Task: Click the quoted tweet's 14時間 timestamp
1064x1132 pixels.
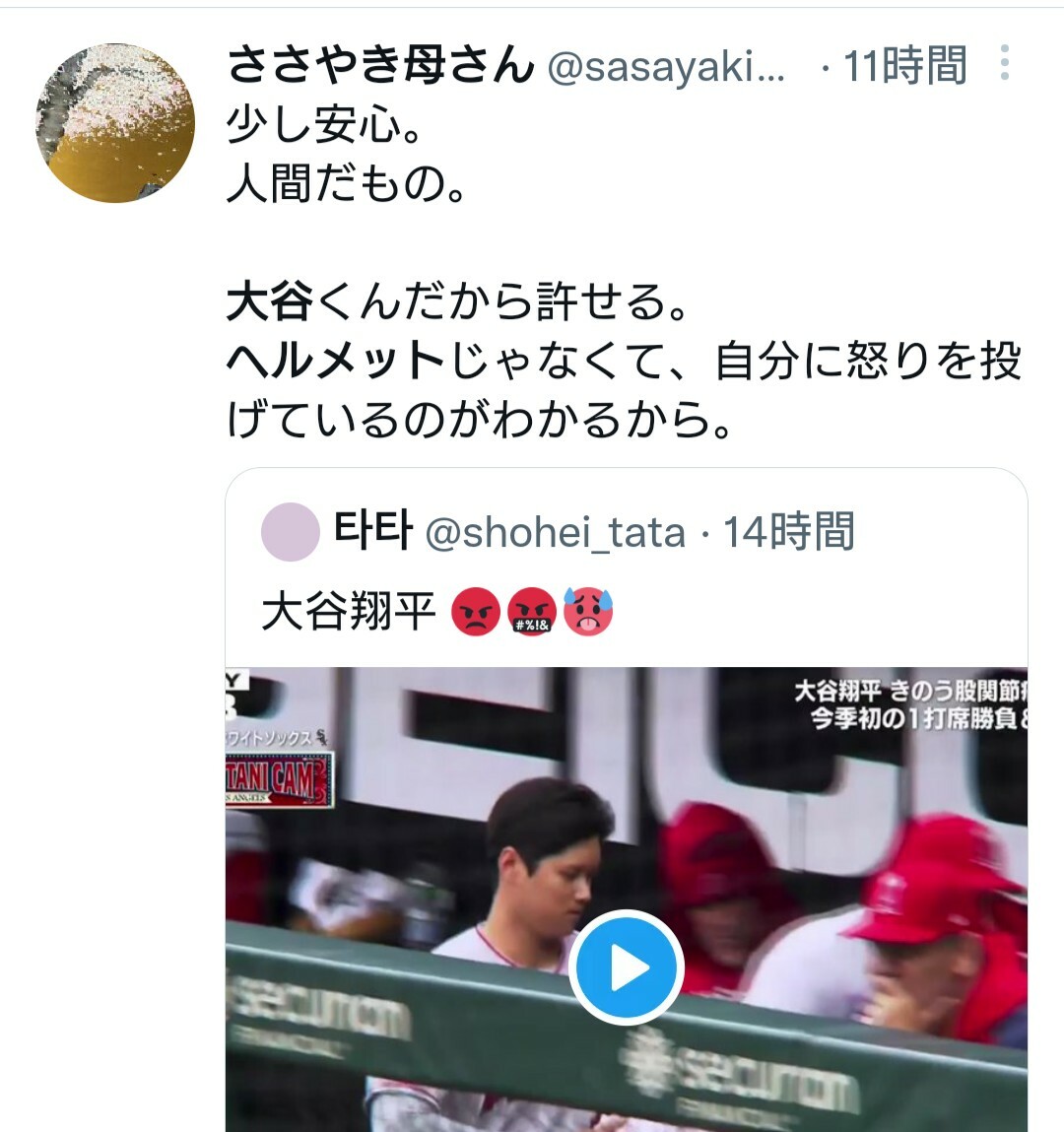Action: click(x=789, y=531)
